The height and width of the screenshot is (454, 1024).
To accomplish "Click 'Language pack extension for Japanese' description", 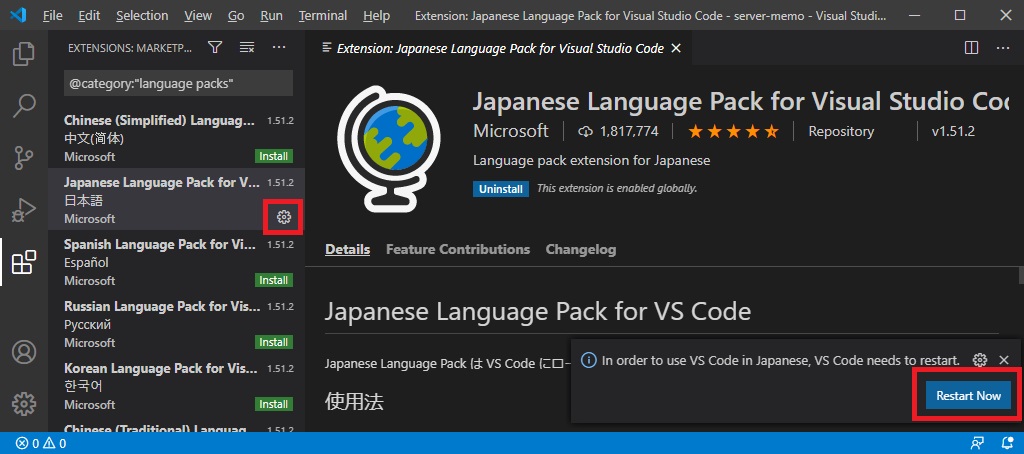I will [x=591, y=161].
